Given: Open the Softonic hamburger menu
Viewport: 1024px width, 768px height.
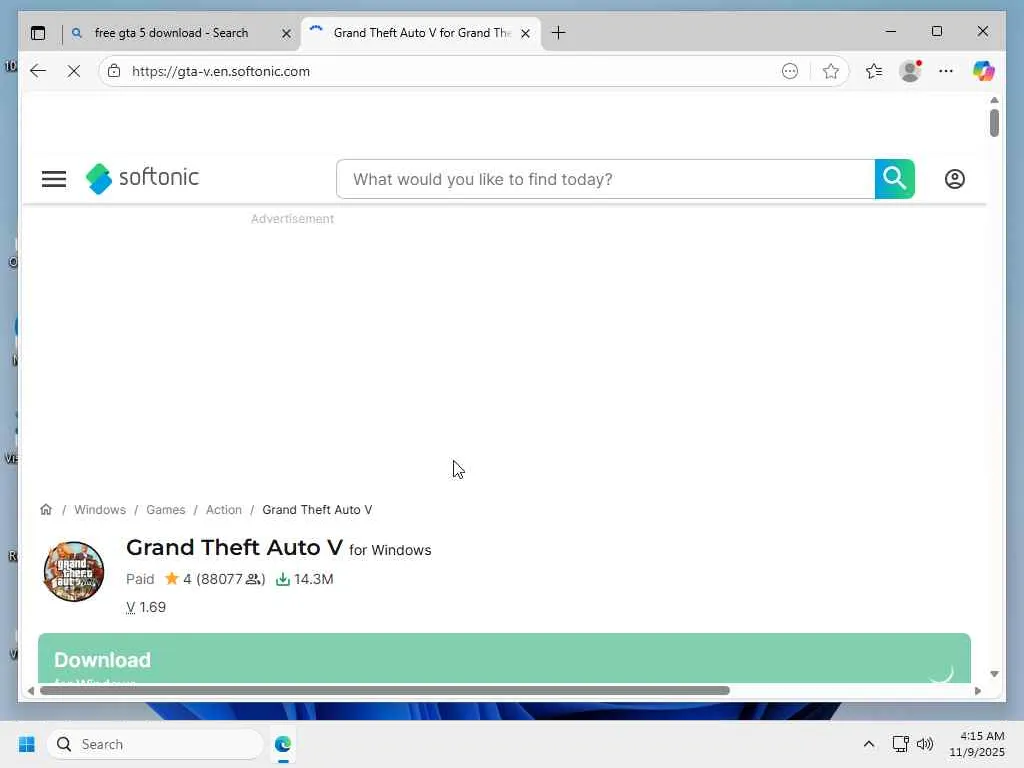Looking at the screenshot, I should tap(54, 179).
